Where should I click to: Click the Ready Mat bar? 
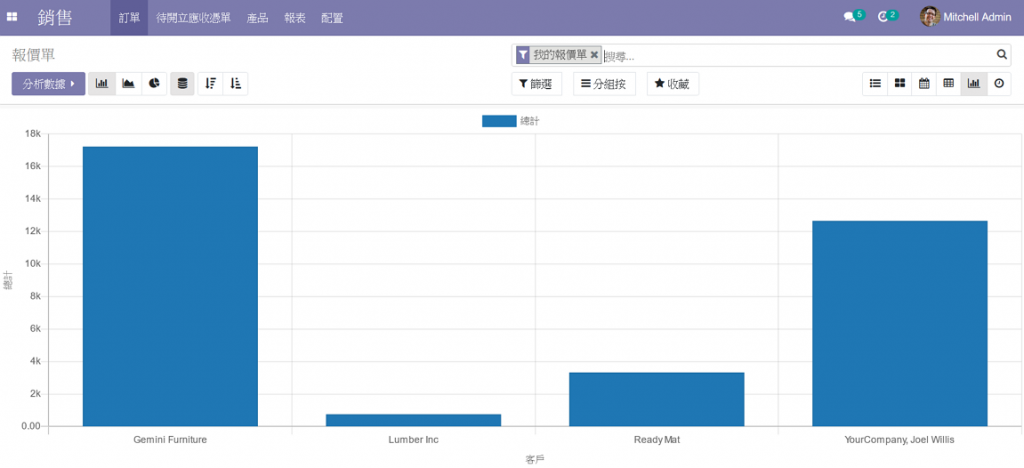click(656, 399)
